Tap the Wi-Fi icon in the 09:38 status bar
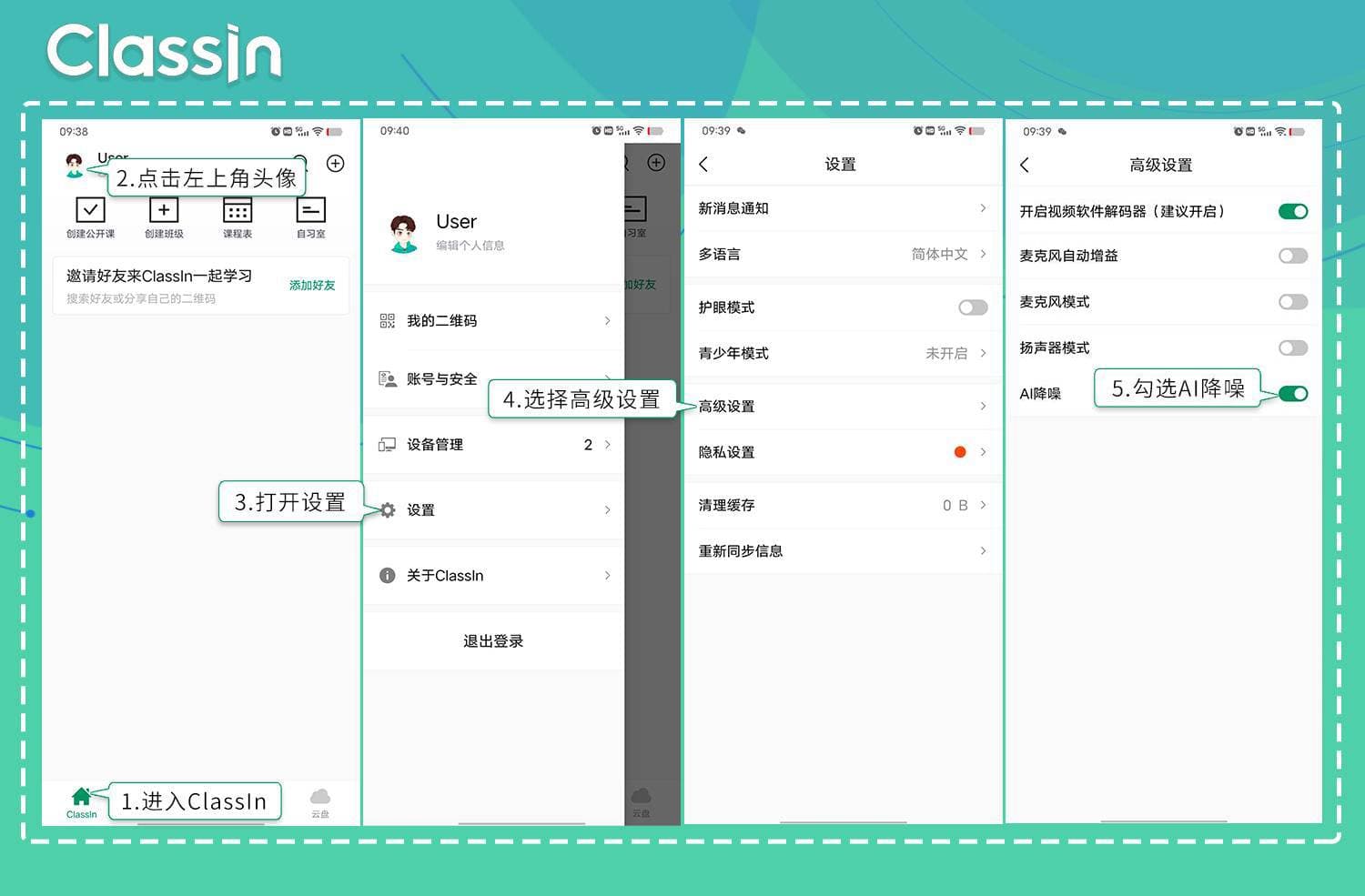The image size is (1365, 896). pos(318,132)
